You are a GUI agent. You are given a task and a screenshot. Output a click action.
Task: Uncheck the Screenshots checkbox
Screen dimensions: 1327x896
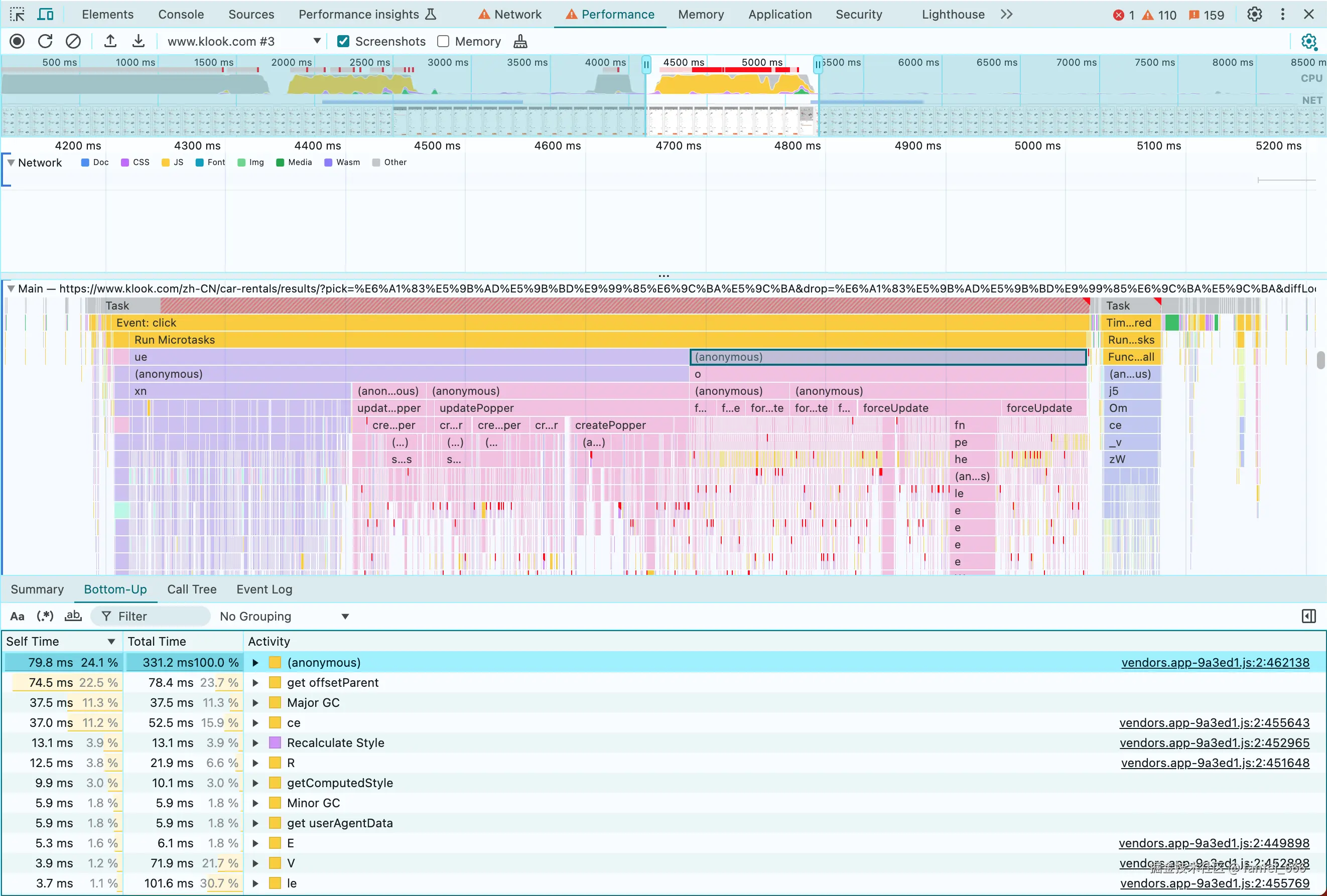[x=343, y=41]
